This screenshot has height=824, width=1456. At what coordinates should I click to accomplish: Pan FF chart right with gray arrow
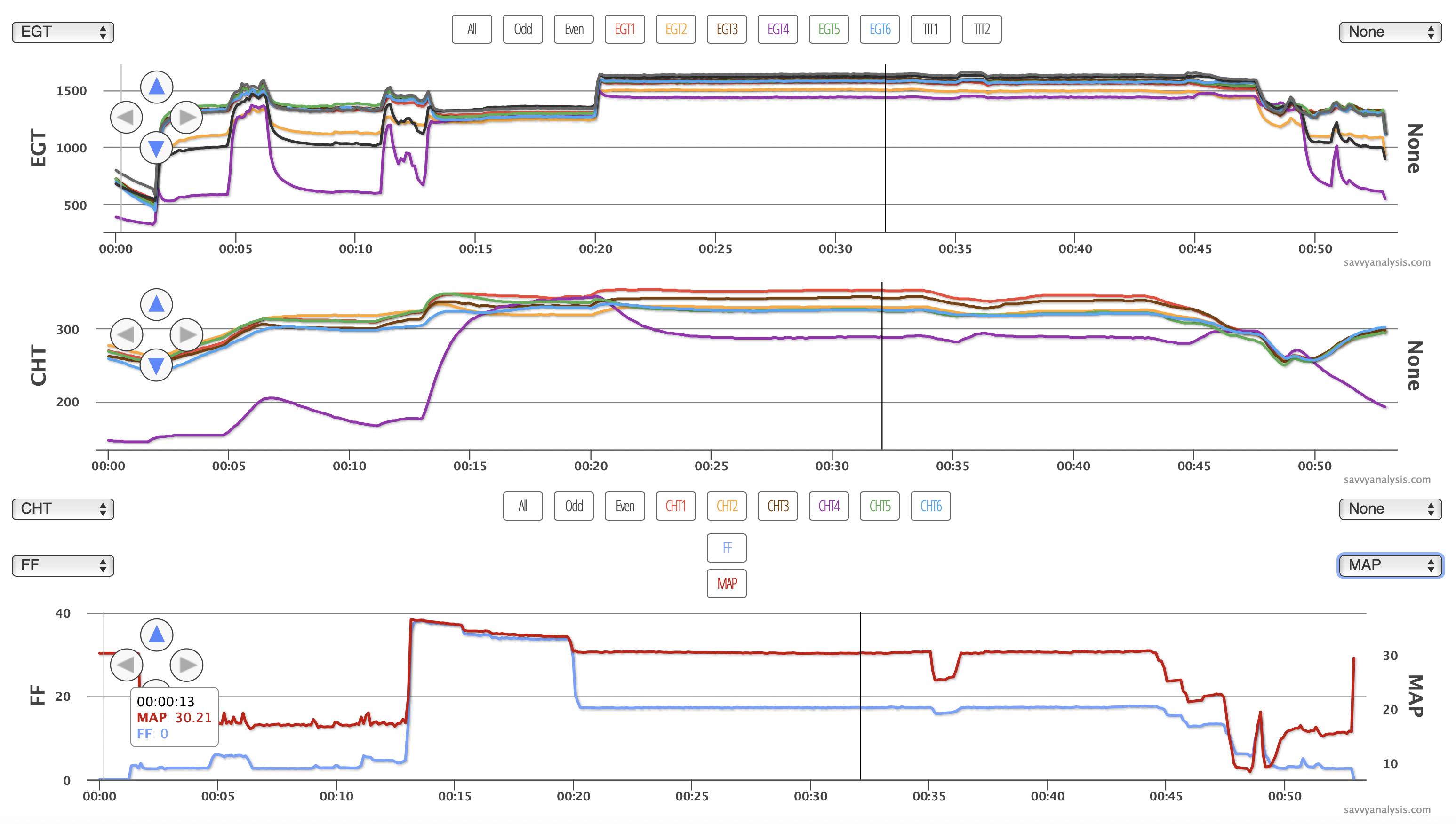(x=187, y=665)
